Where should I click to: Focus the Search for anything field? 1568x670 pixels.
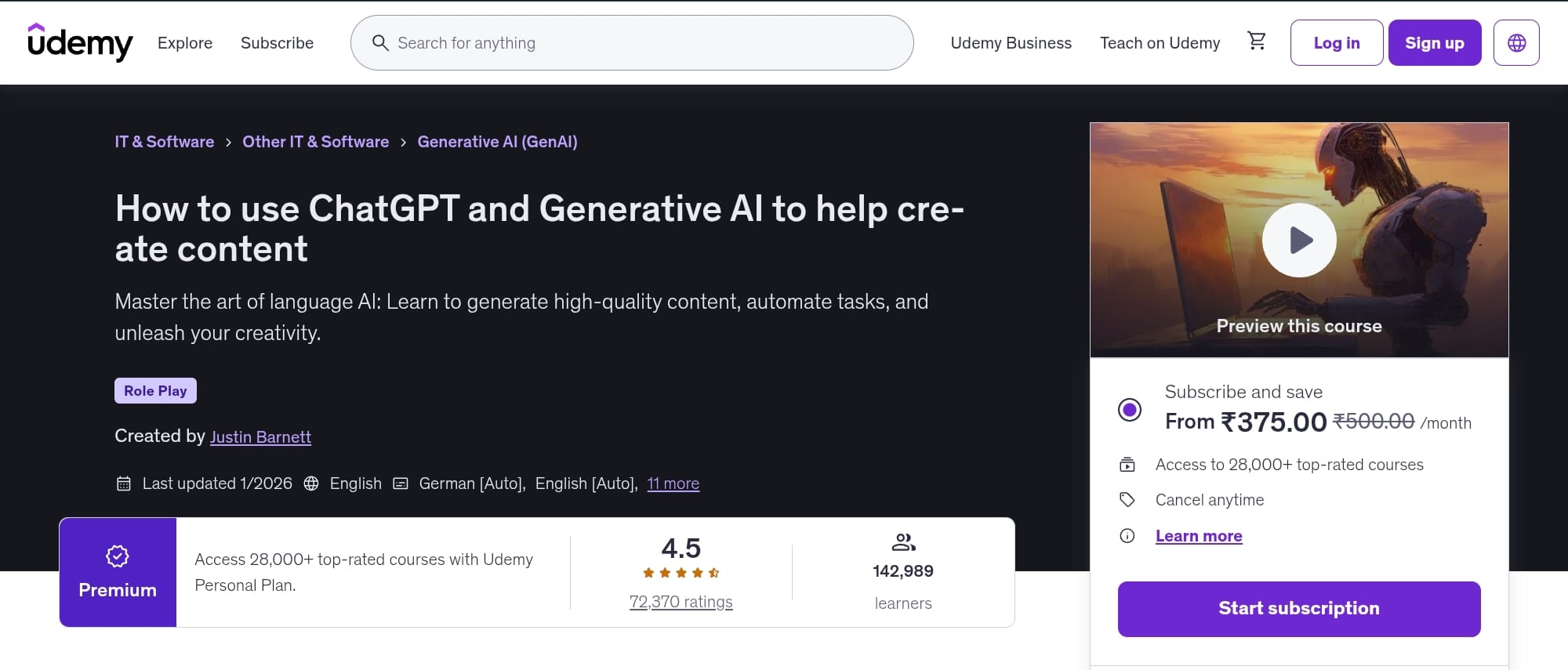click(632, 42)
